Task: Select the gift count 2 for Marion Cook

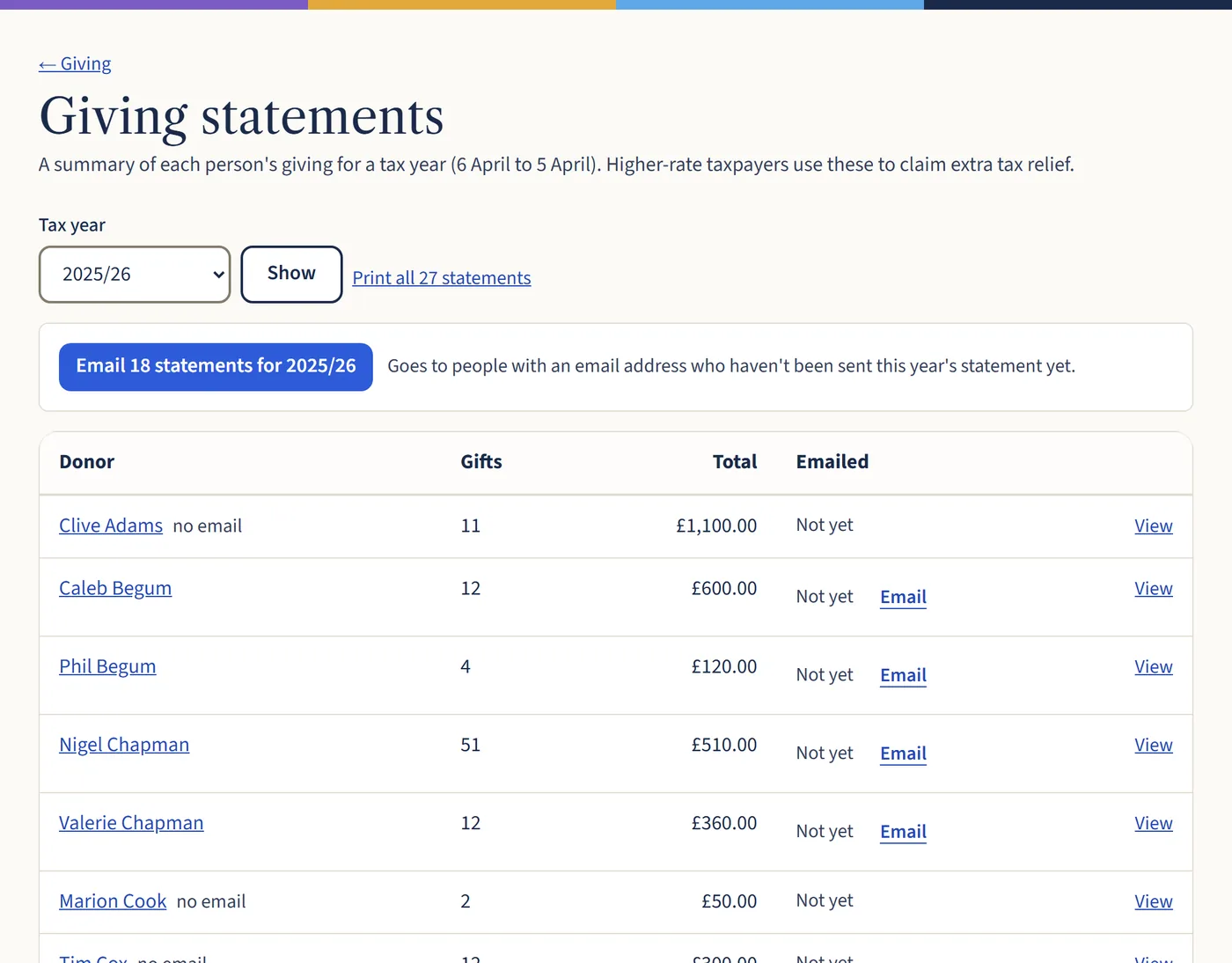Action: point(466,901)
